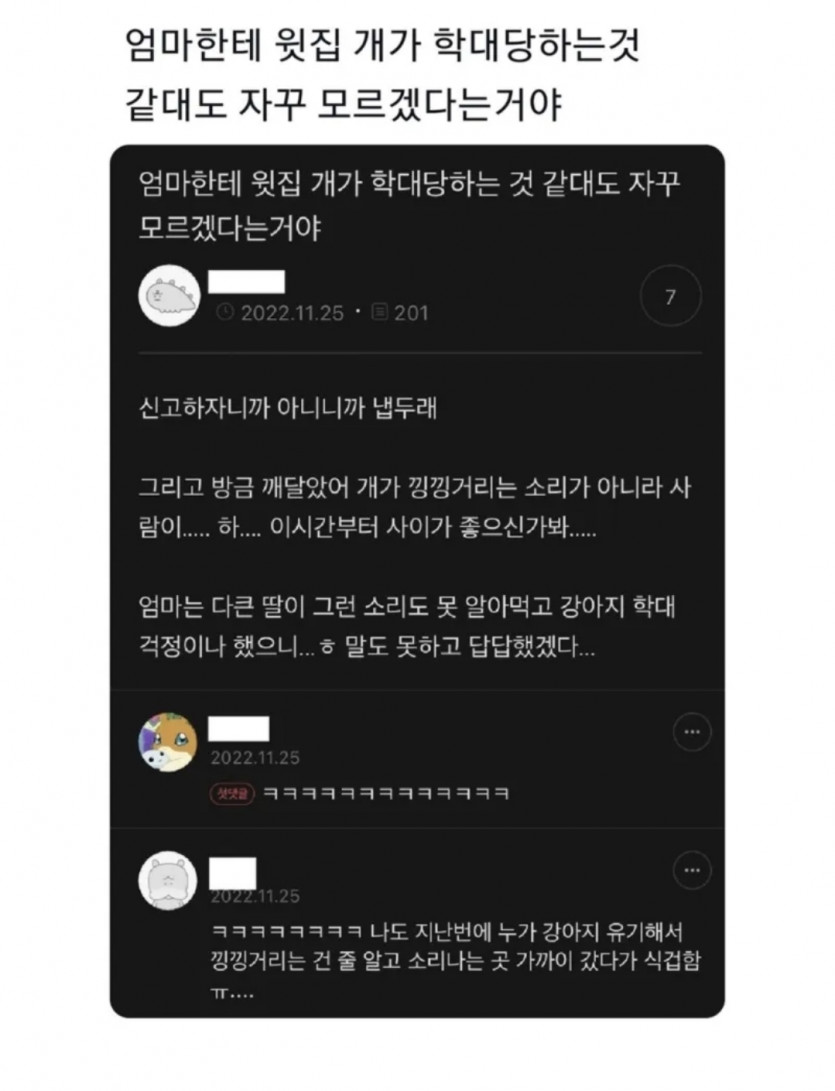This screenshot has width=835, height=1091.
Task: Click the post title inside the dark card
Action: (x=409, y=206)
